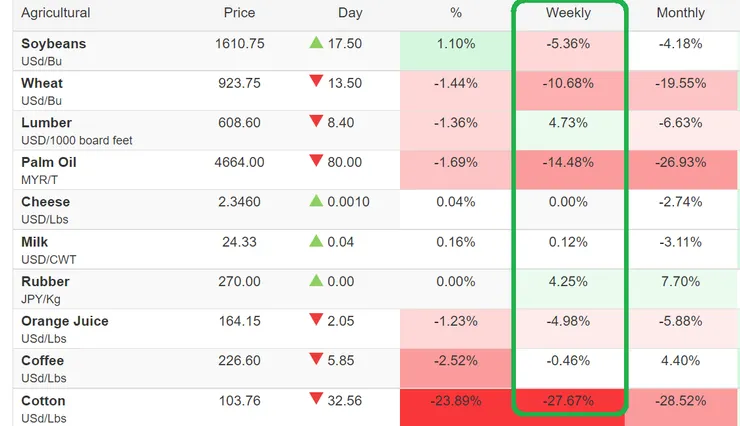Screen dimensions: 740x426
Task: Click the red down arrow in Cotton row
Action: click(x=317, y=400)
